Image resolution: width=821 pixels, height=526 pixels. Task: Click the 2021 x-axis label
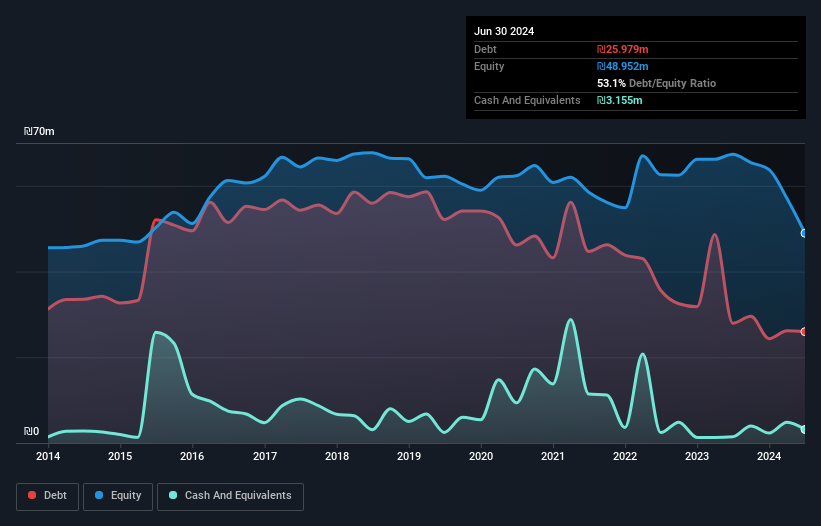tap(553, 456)
